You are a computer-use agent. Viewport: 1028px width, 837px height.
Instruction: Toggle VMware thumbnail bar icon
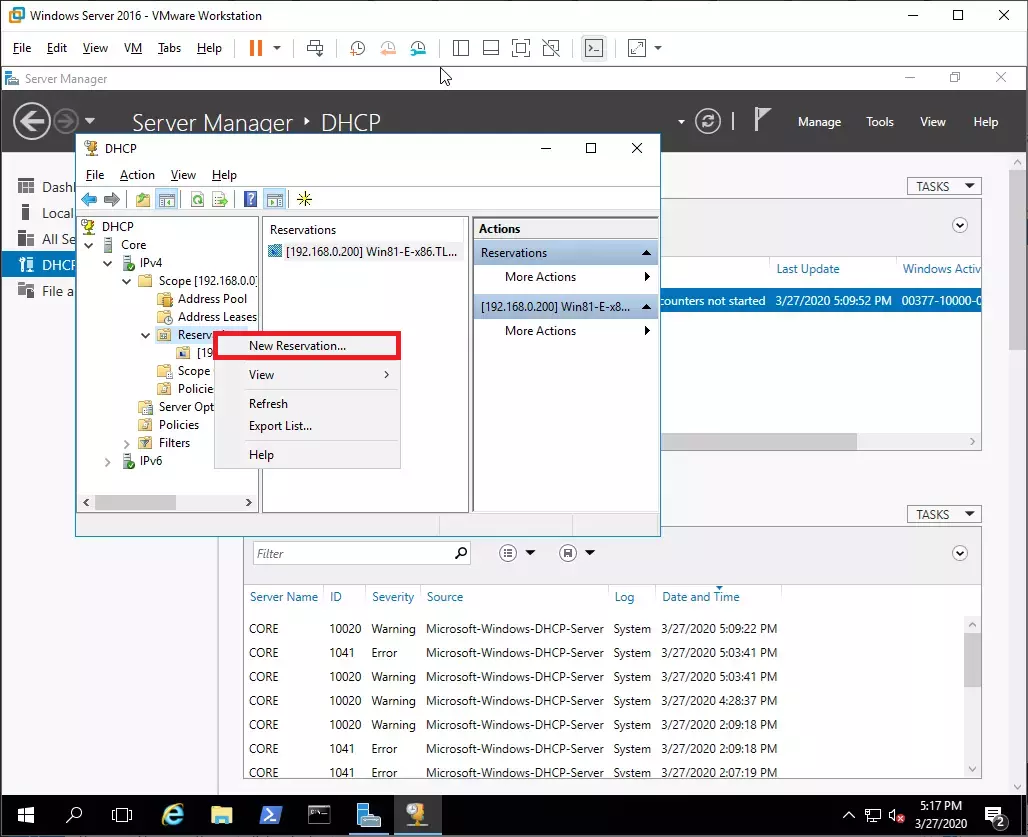point(491,48)
